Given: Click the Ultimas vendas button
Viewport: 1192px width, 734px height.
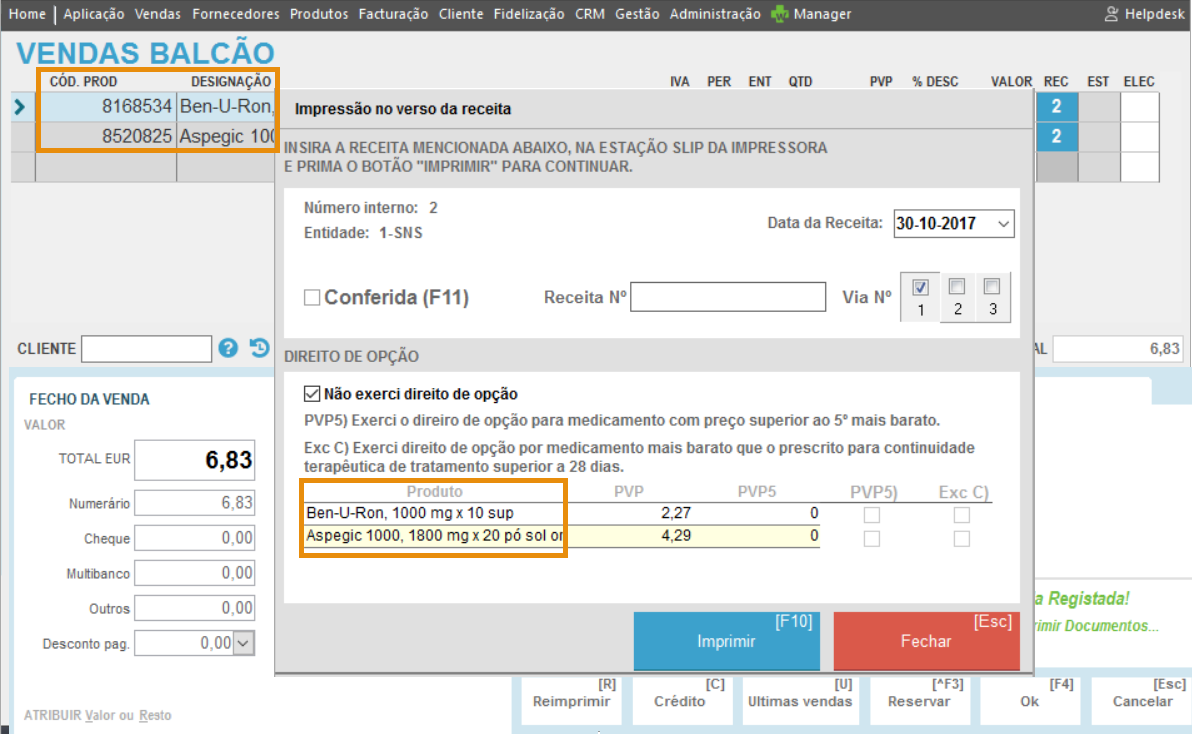Looking at the screenshot, I should pos(800,701).
